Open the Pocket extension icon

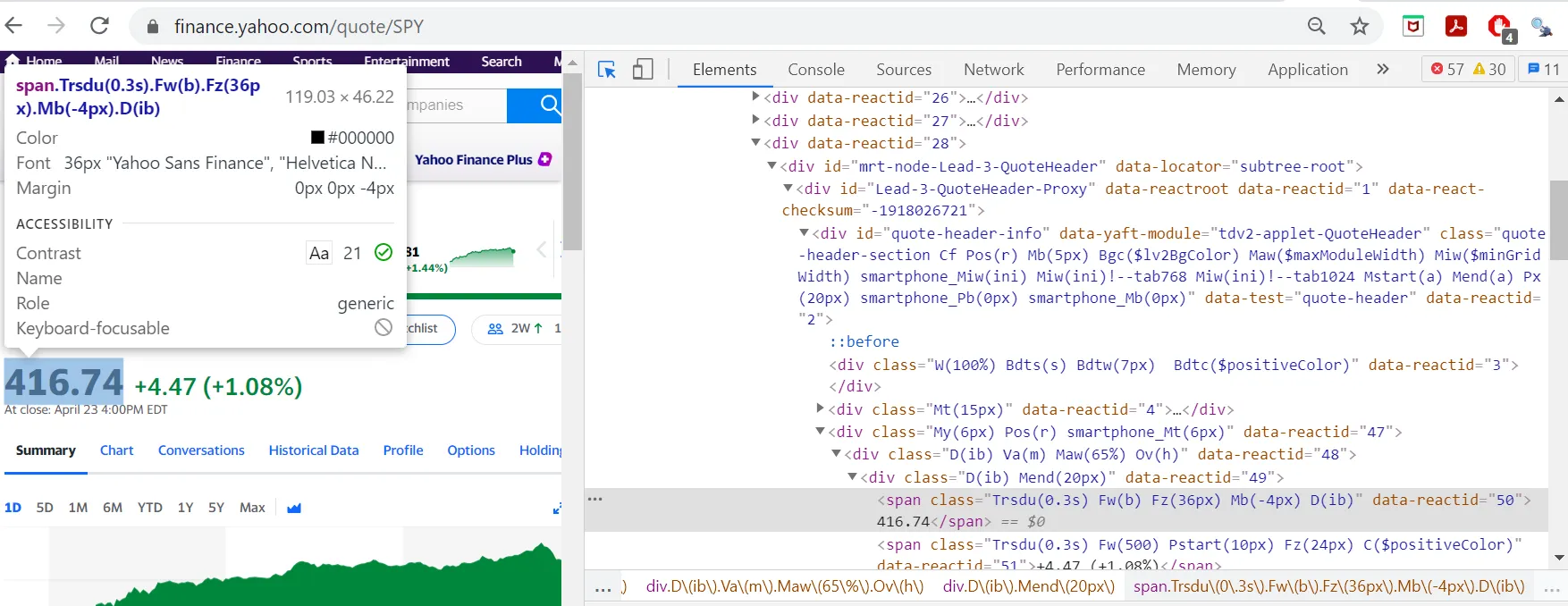tap(1413, 26)
